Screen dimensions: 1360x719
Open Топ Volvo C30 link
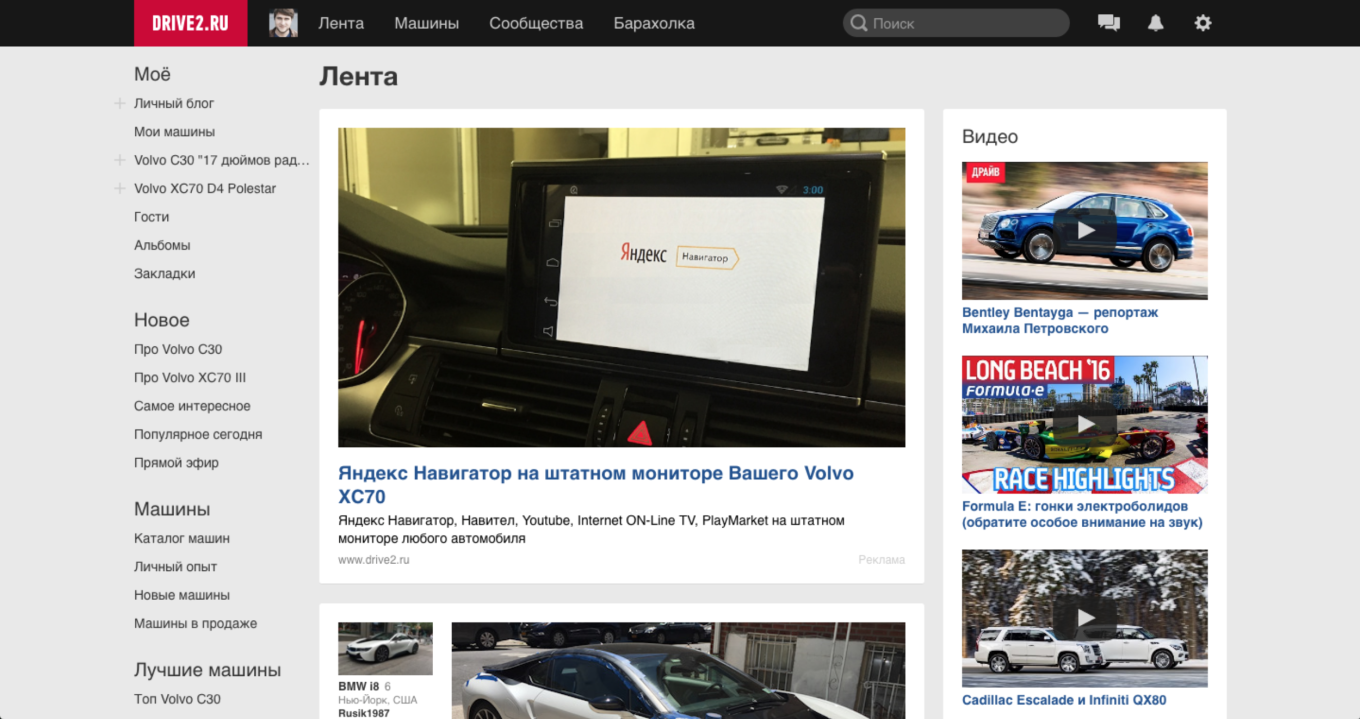[177, 699]
